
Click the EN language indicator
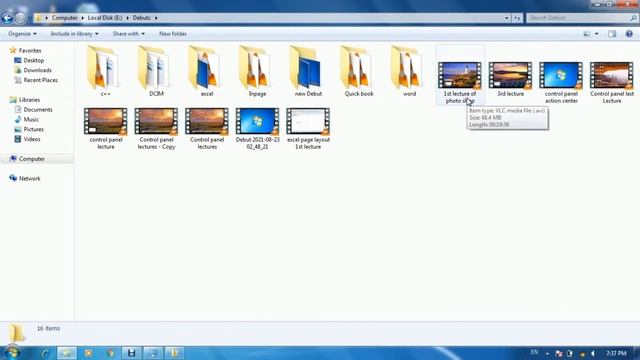tap(534, 352)
